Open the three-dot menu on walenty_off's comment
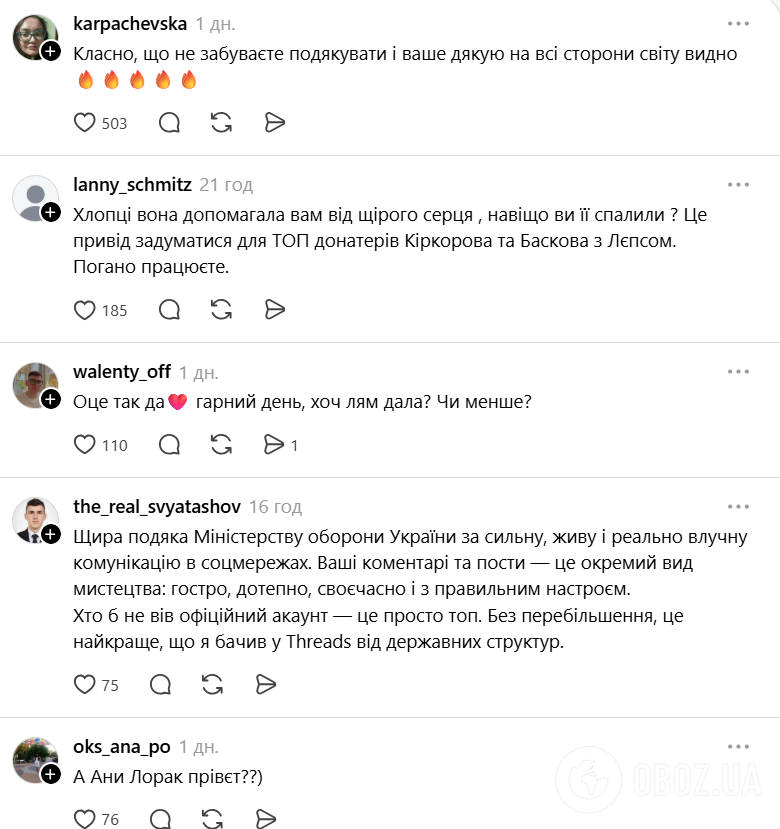Image resolution: width=780 pixels, height=829 pixels. 739,370
